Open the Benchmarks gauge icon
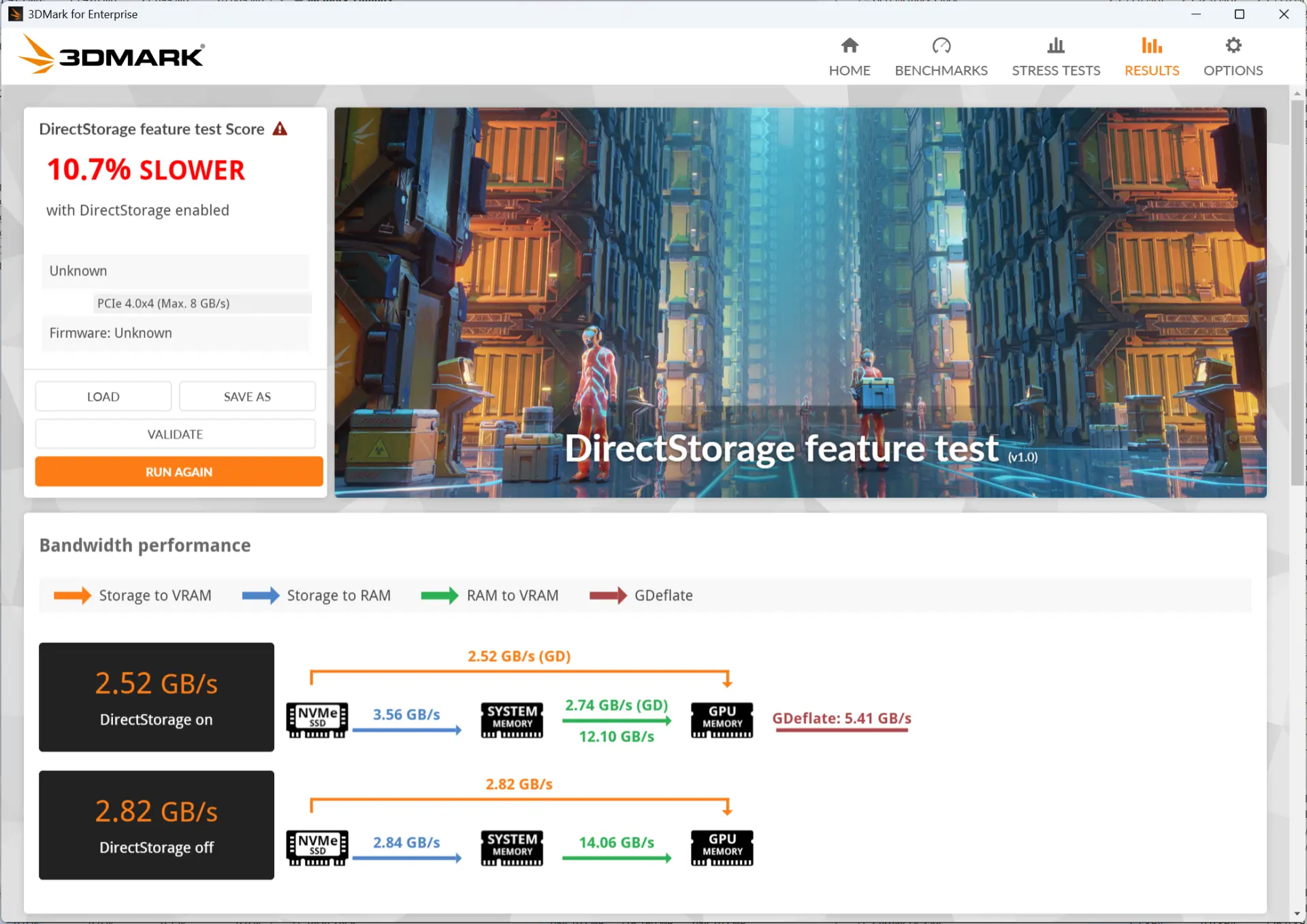Image resolution: width=1307 pixels, height=924 pixels. tap(941, 46)
